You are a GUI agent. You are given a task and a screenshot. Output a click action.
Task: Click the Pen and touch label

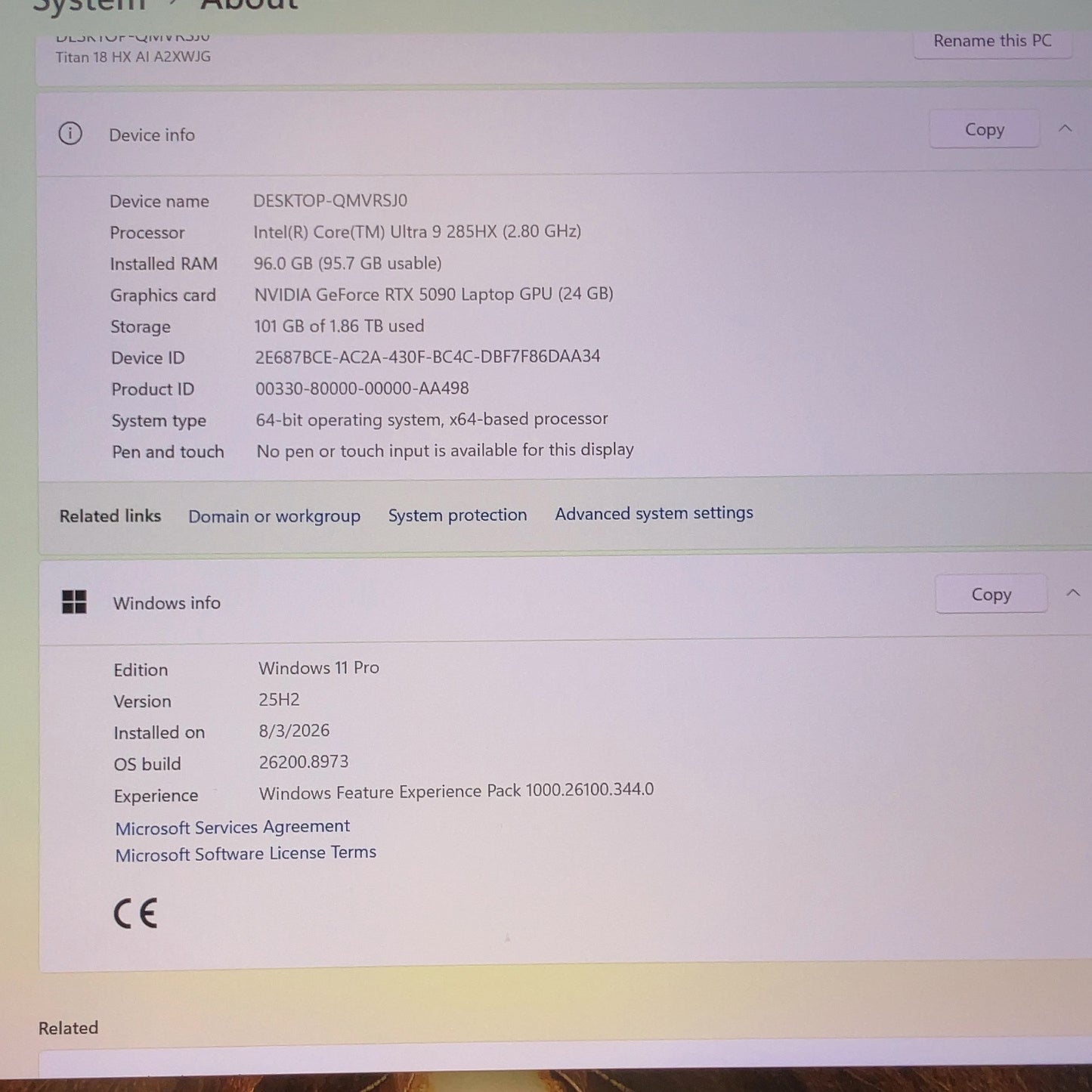pyautogui.click(x=168, y=452)
